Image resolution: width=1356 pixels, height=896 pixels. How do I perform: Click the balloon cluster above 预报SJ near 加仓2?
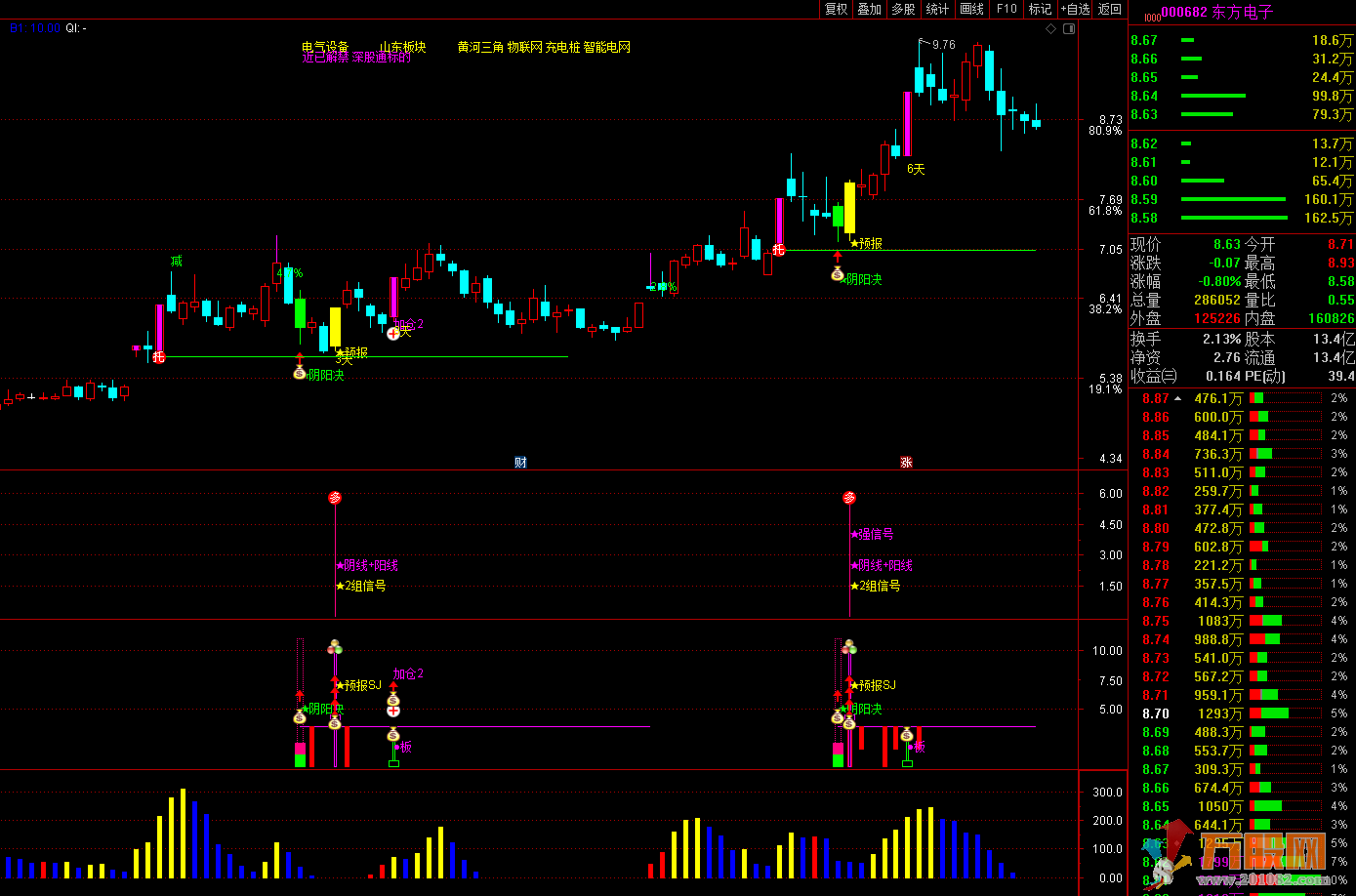tap(335, 647)
